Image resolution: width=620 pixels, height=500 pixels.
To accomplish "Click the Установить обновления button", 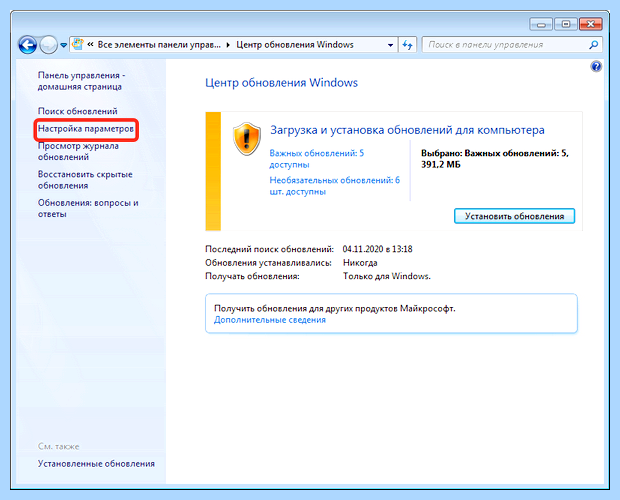I will [514, 216].
